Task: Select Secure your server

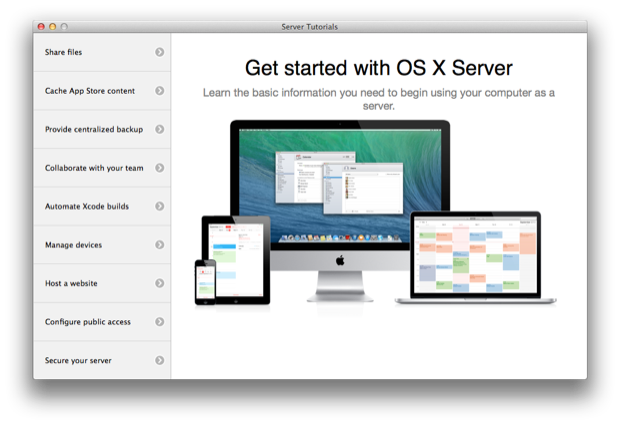Action: [102, 360]
